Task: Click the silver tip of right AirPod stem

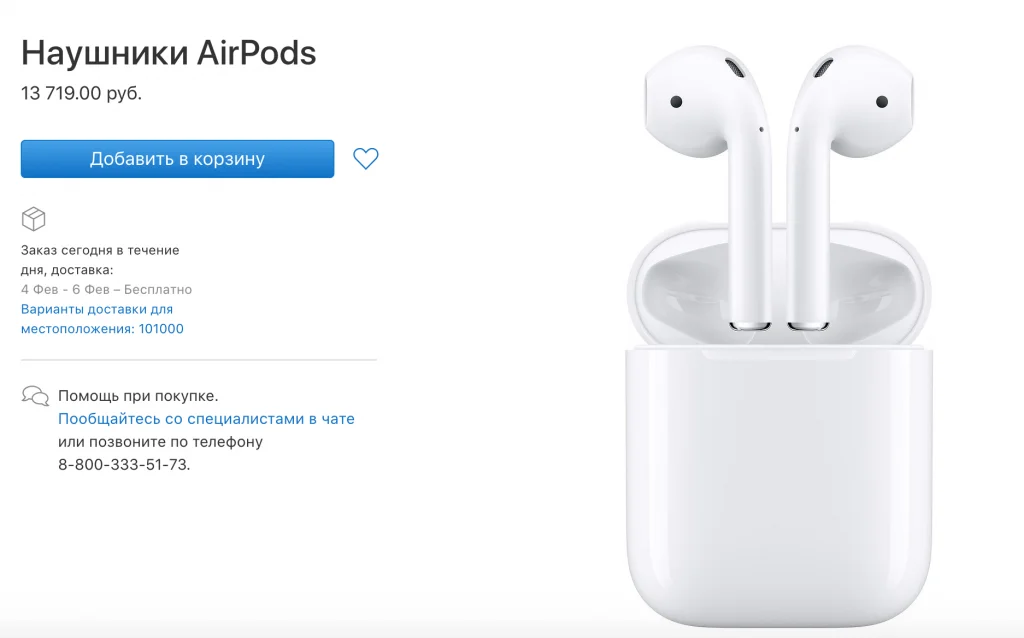Action: click(x=808, y=325)
